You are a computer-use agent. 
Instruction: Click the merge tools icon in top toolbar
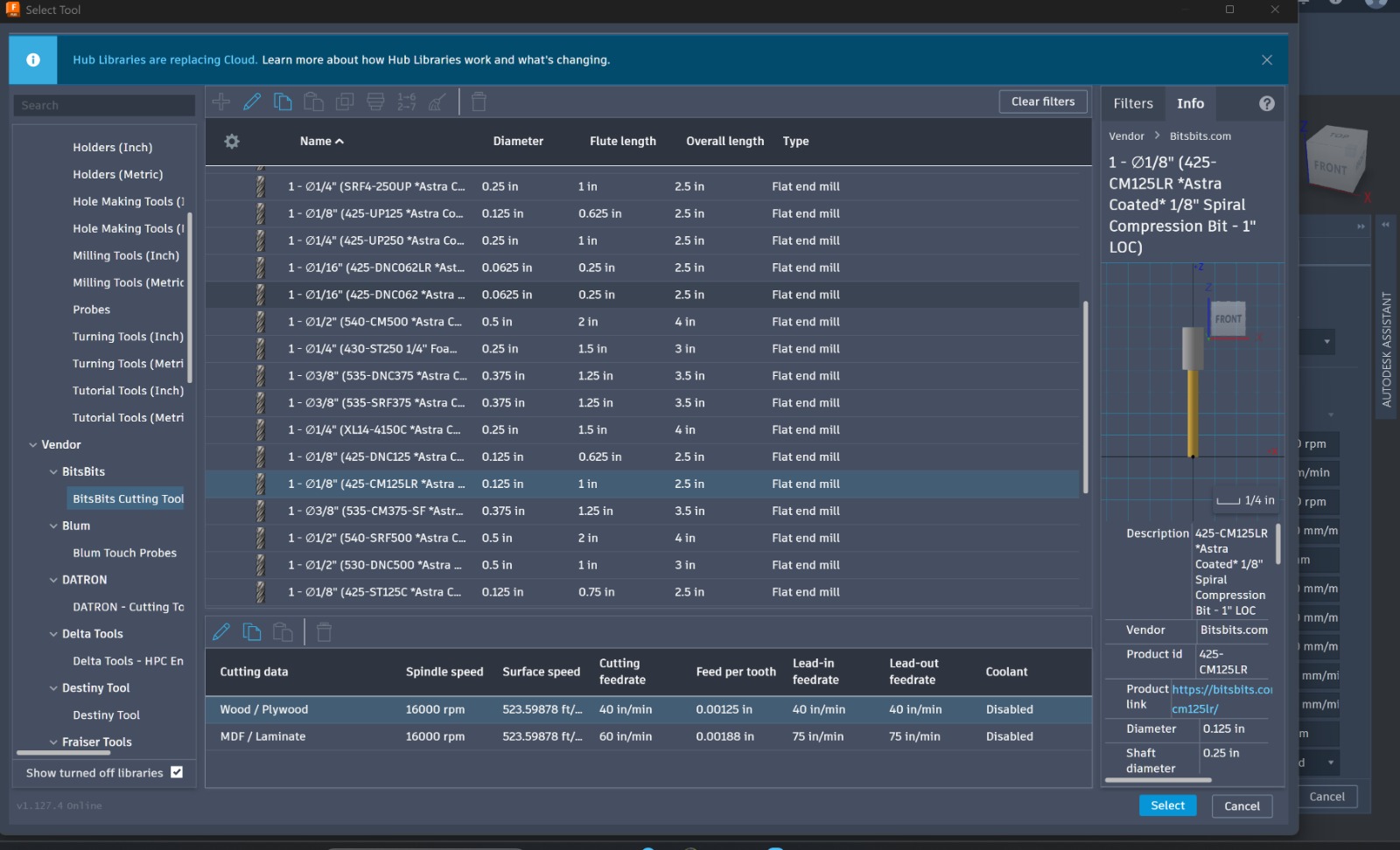tap(375, 102)
